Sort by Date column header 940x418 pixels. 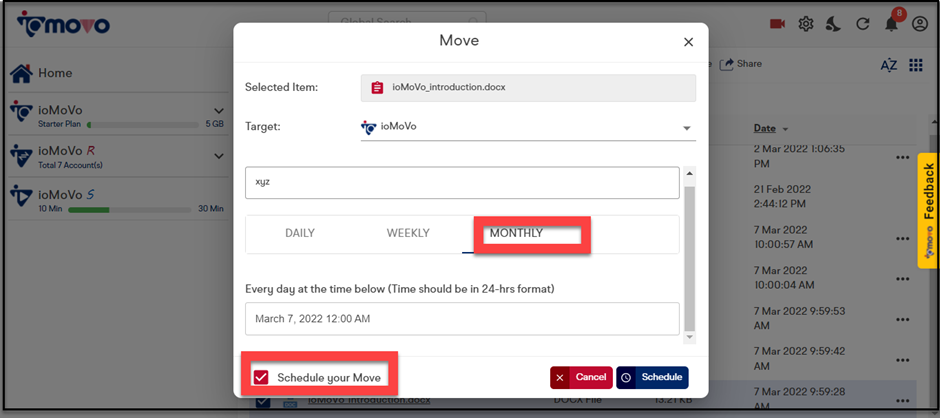click(x=771, y=128)
